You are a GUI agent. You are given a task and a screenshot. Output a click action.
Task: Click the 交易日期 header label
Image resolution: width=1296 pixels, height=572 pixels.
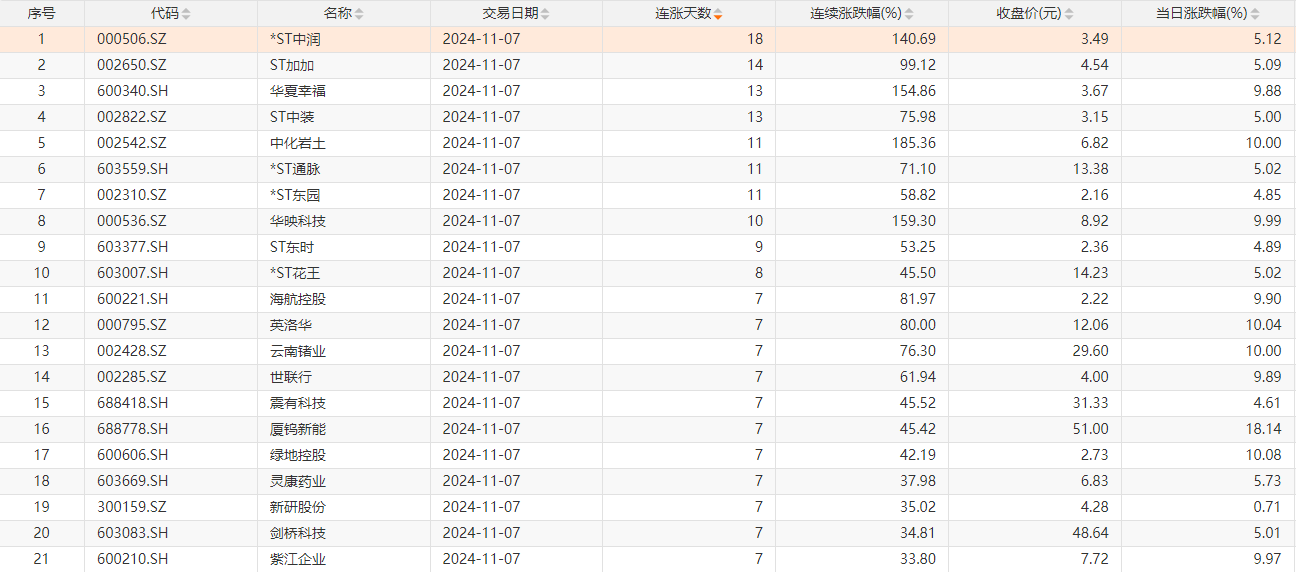[x=510, y=14]
